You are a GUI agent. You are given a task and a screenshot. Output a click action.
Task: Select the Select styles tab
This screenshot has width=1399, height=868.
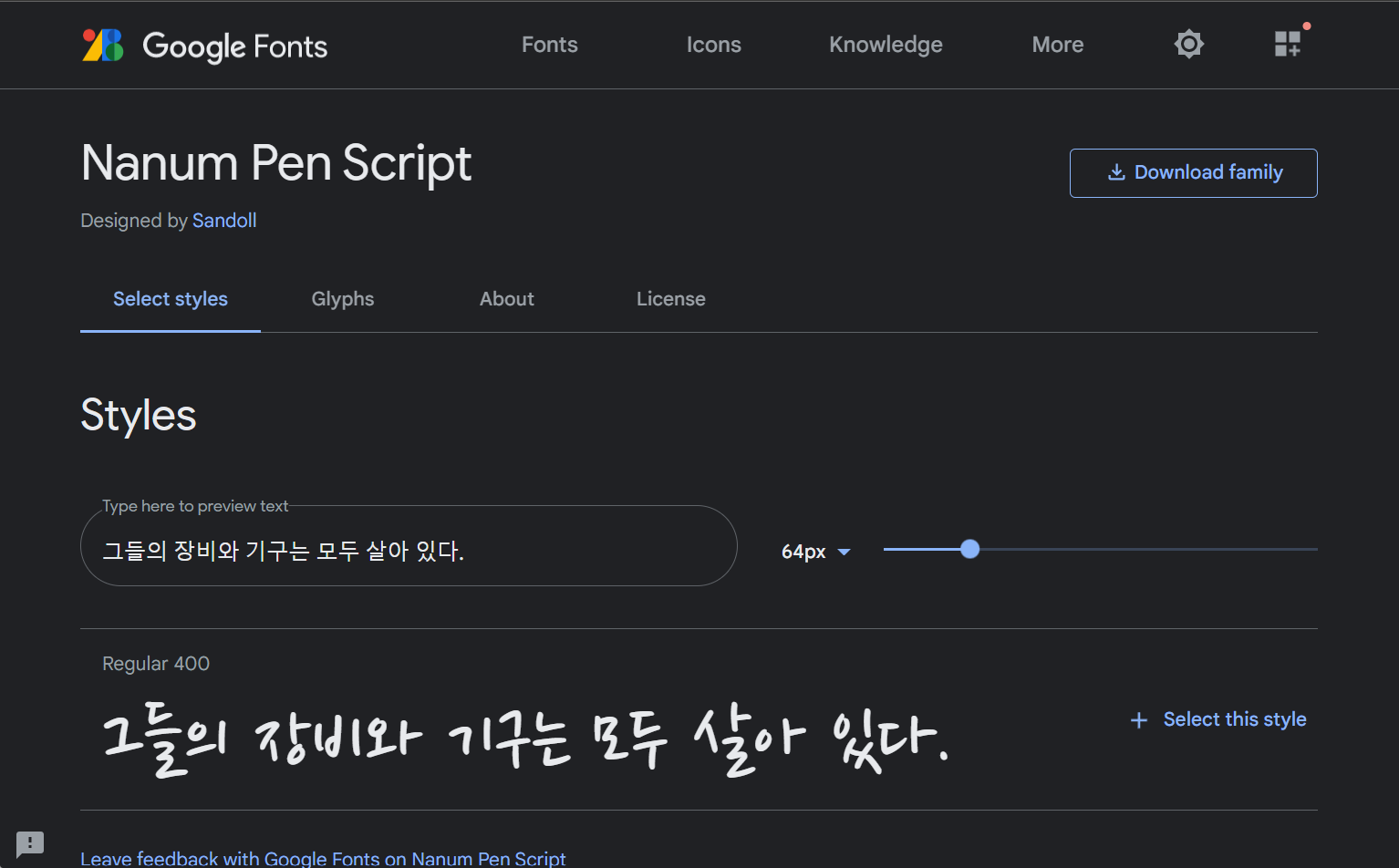coord(171,299)
